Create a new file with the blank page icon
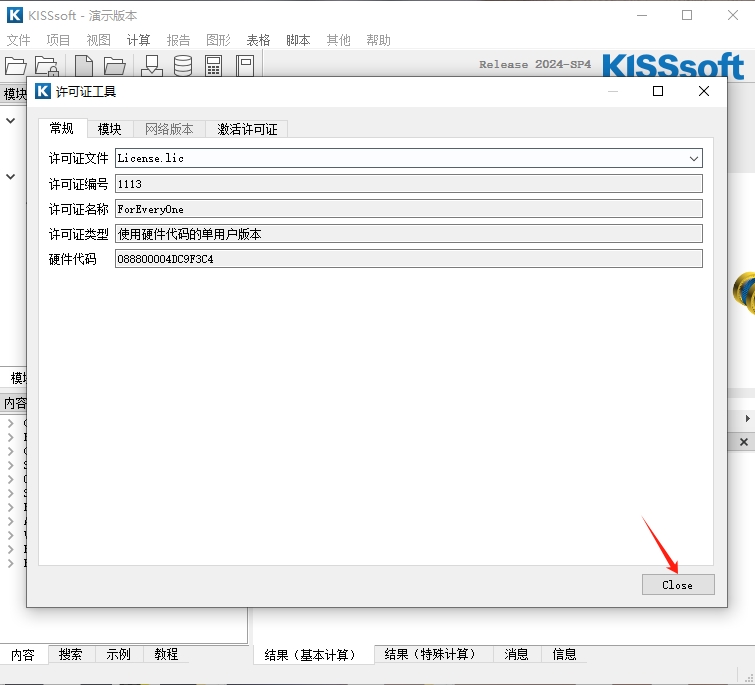Screen dimensions: 755x685 (84, 65)
